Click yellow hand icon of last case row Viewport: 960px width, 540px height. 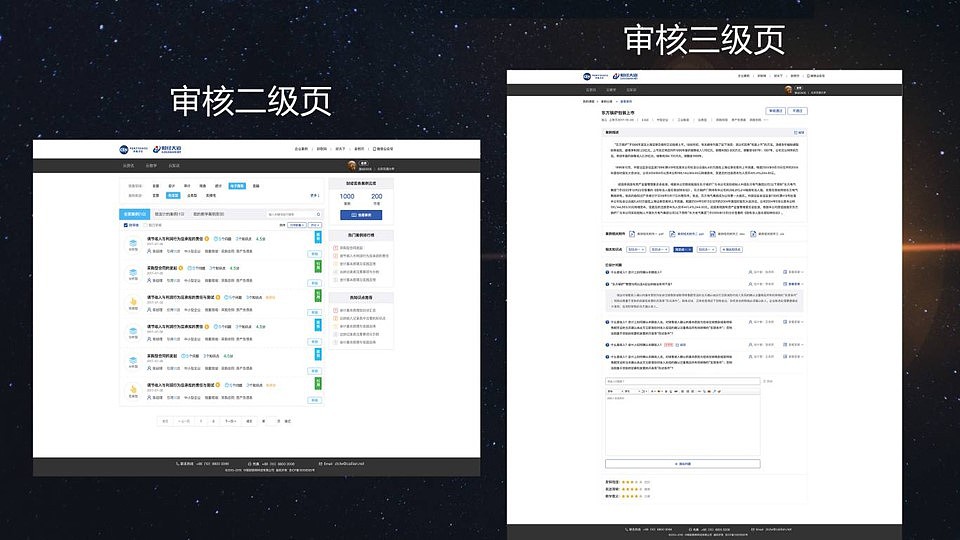[133, 389]
